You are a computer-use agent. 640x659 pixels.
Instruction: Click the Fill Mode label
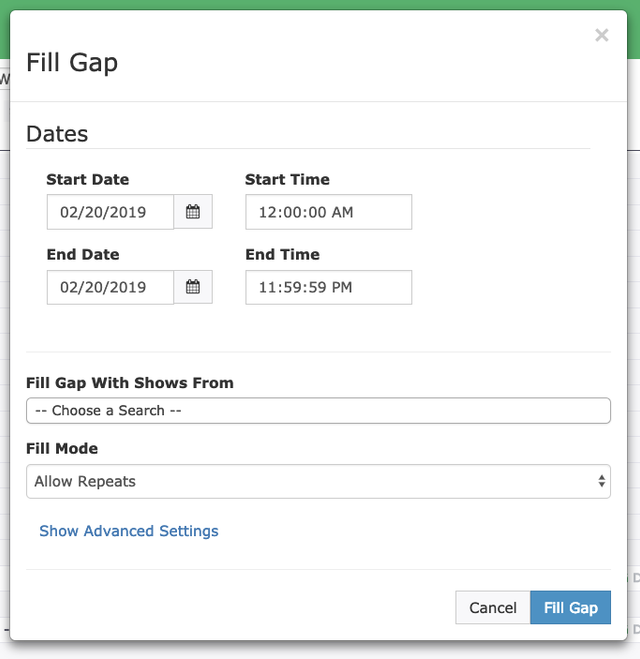point(62,449)
